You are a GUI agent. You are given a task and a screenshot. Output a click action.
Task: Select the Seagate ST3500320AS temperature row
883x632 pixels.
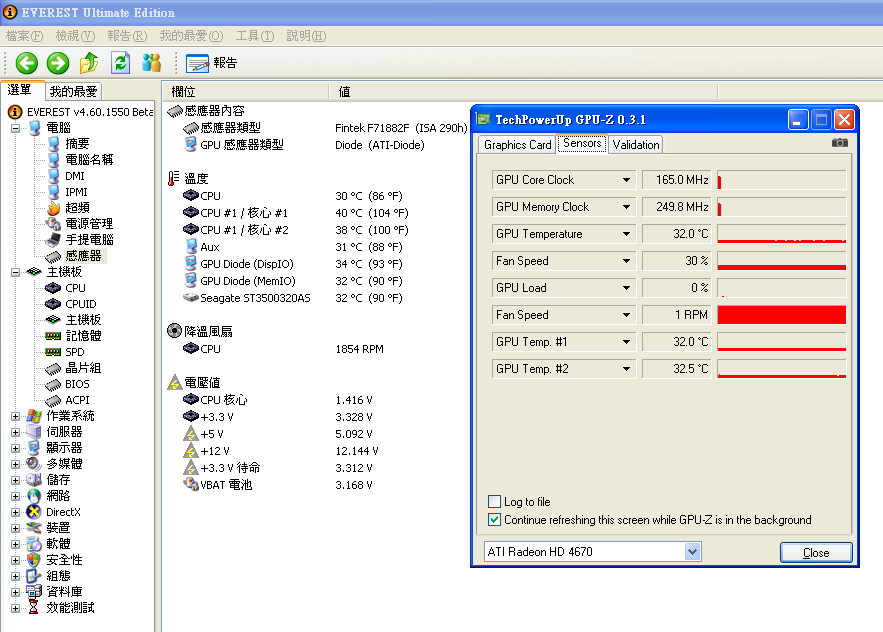pyautogui.click(x=293, y=298)
